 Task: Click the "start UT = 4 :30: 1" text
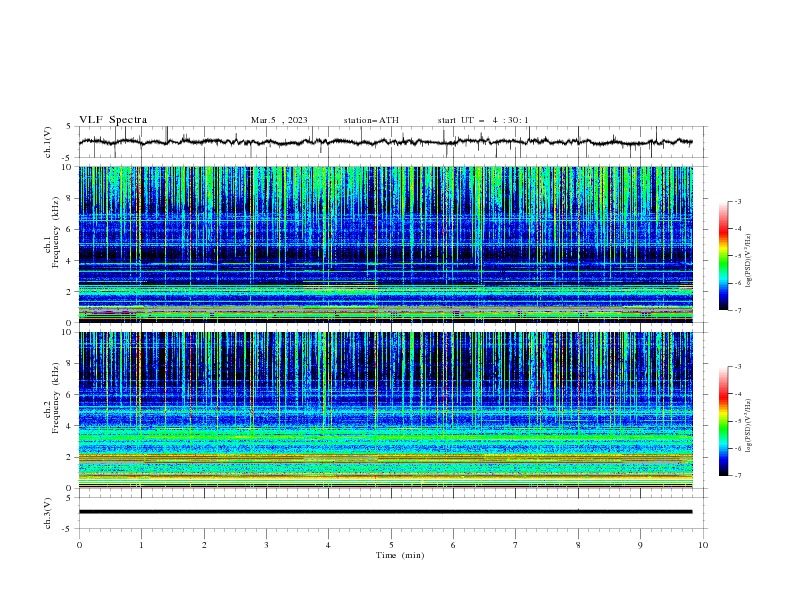483,120
